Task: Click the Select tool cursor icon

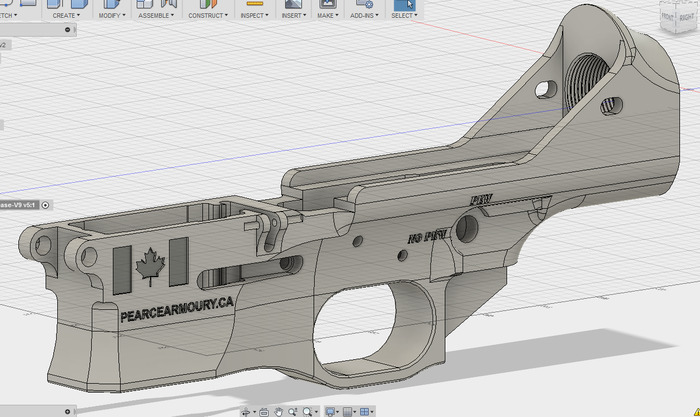Action: (x=404, y=4)
